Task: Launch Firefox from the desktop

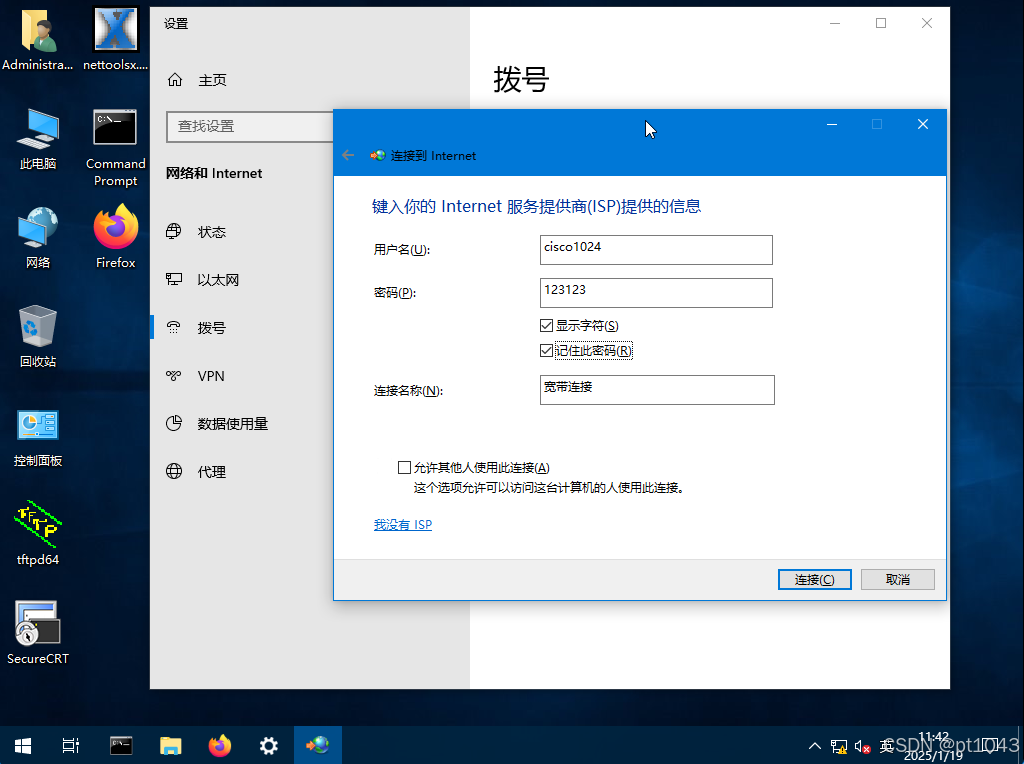Action: (x=116, y=236)
